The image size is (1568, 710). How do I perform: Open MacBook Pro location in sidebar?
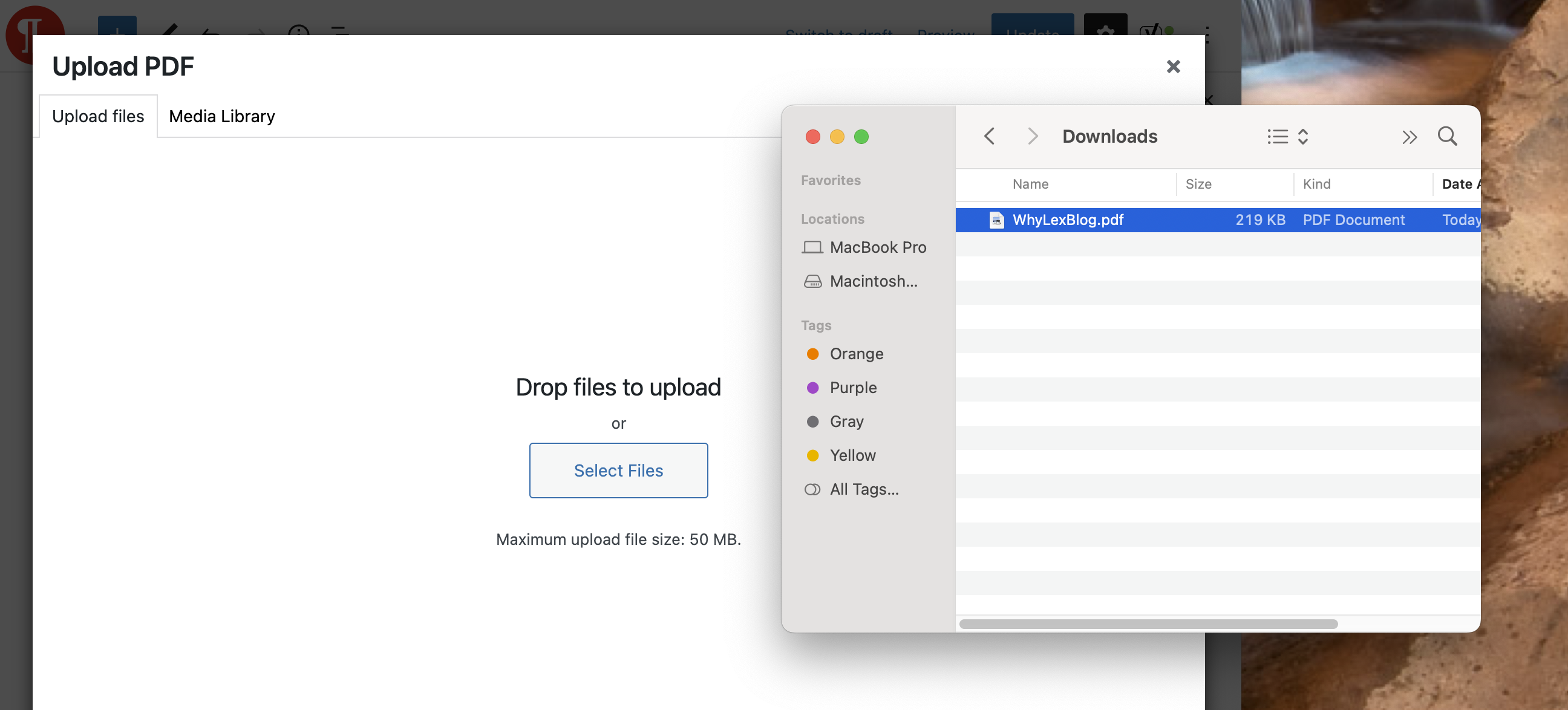[x=864, y=247]
